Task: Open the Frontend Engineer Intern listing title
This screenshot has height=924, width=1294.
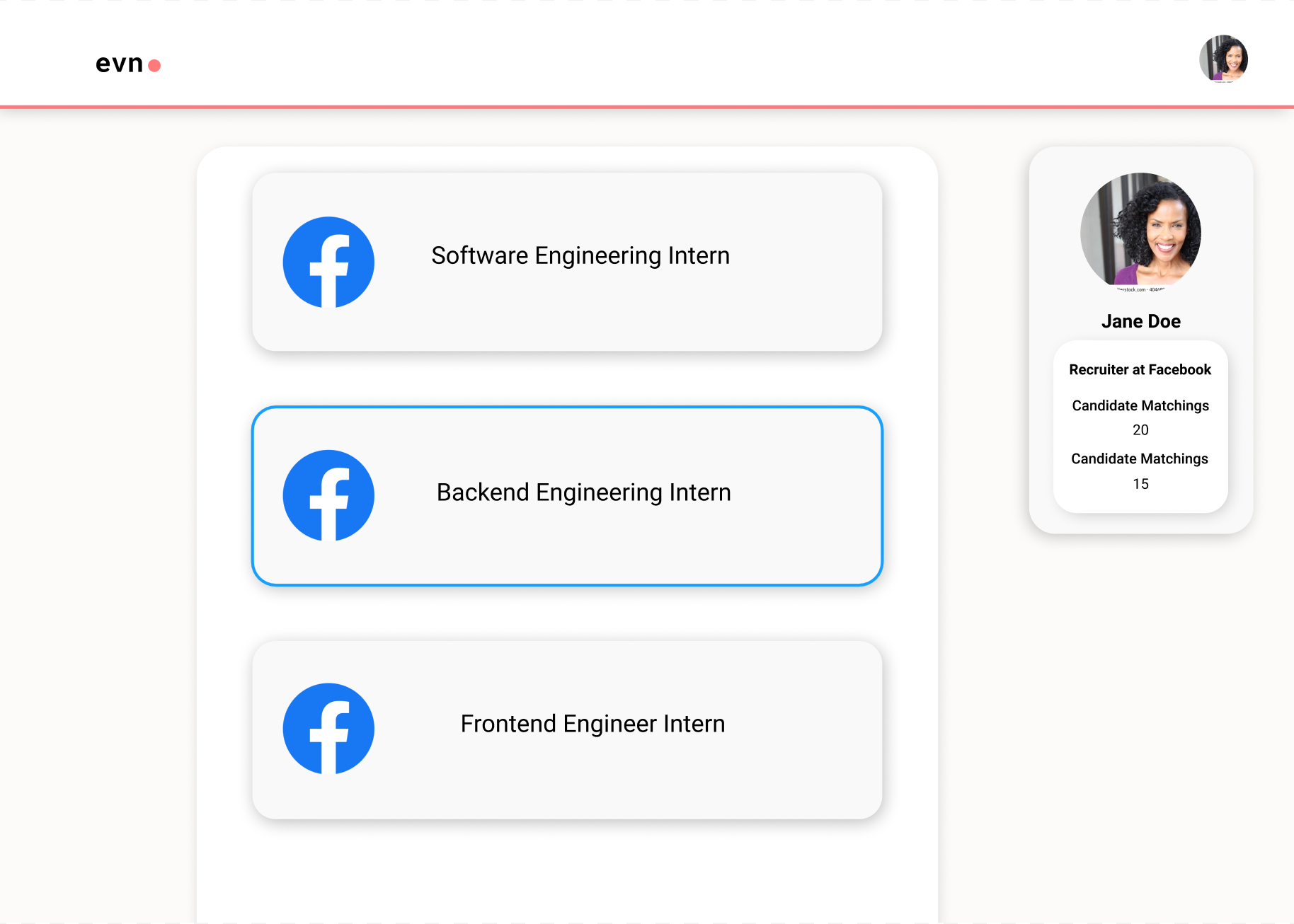Action: [592, 724]
